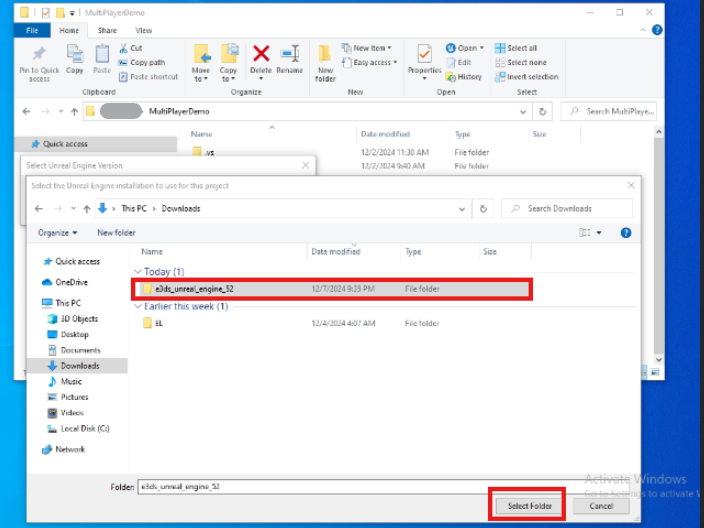Click the refresh icon beside dialog address bar
704x528 pixels.
point(484,209)
